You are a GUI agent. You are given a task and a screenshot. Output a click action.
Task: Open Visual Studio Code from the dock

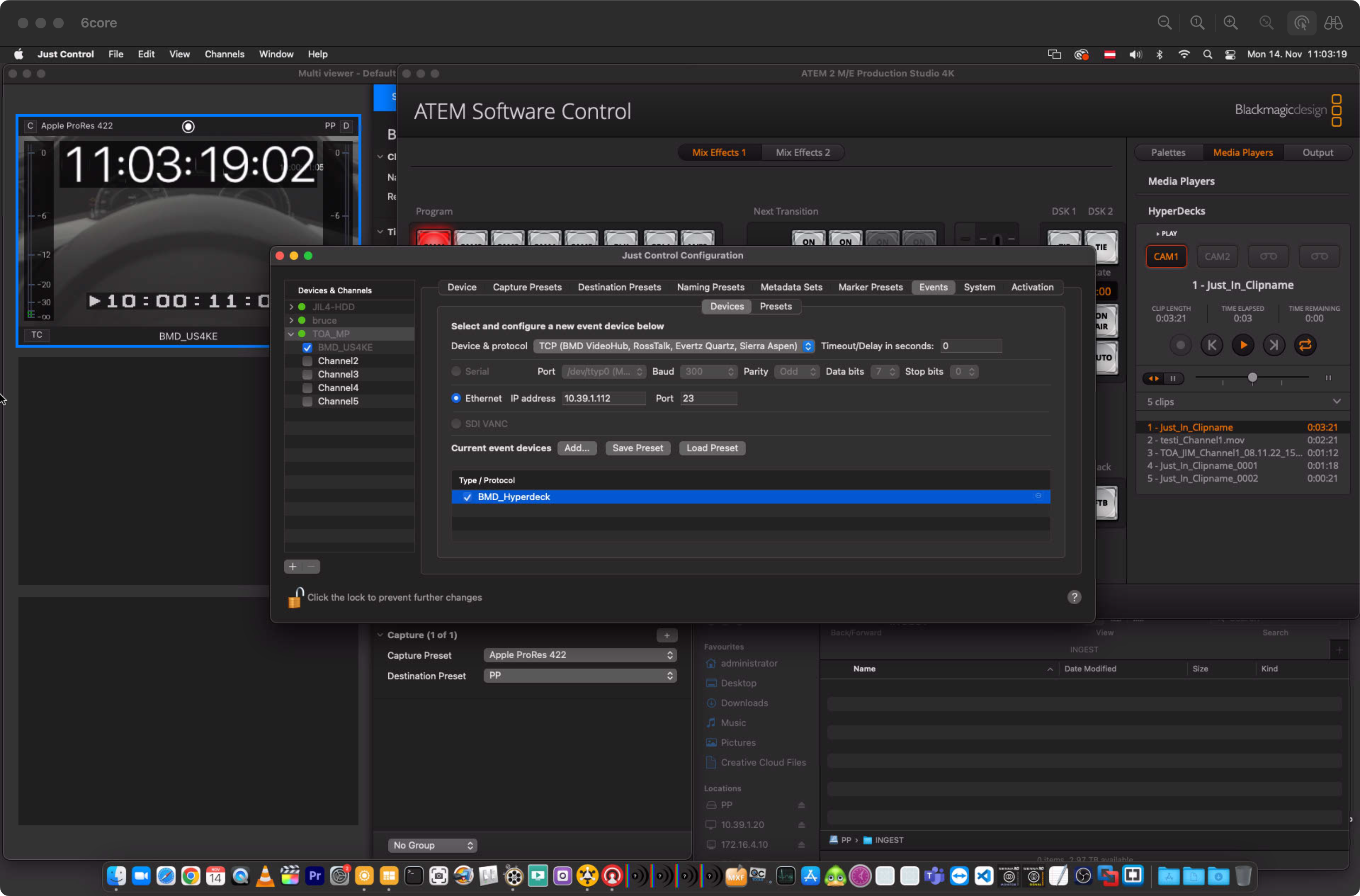(x=984, y=876)
